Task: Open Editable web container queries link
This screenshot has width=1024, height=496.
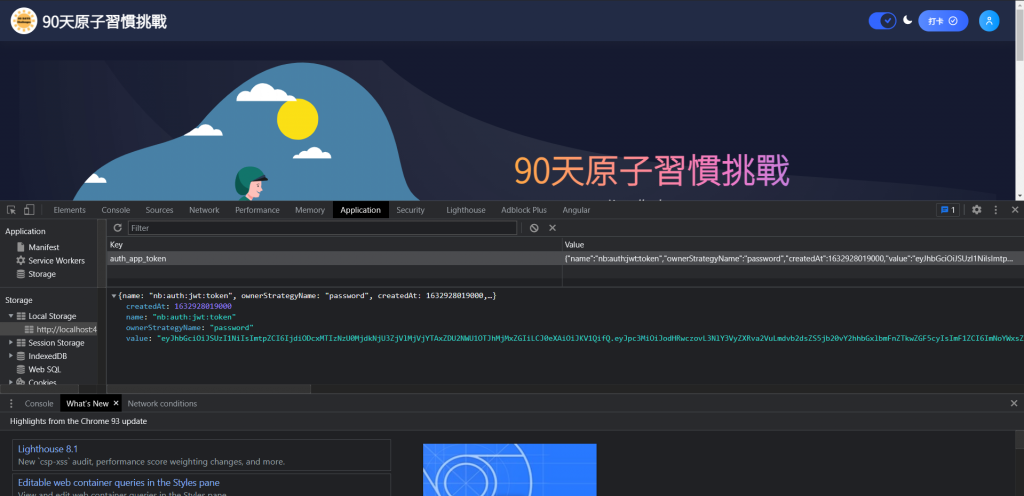Action: pyautogui.click(x=119, y=483)
